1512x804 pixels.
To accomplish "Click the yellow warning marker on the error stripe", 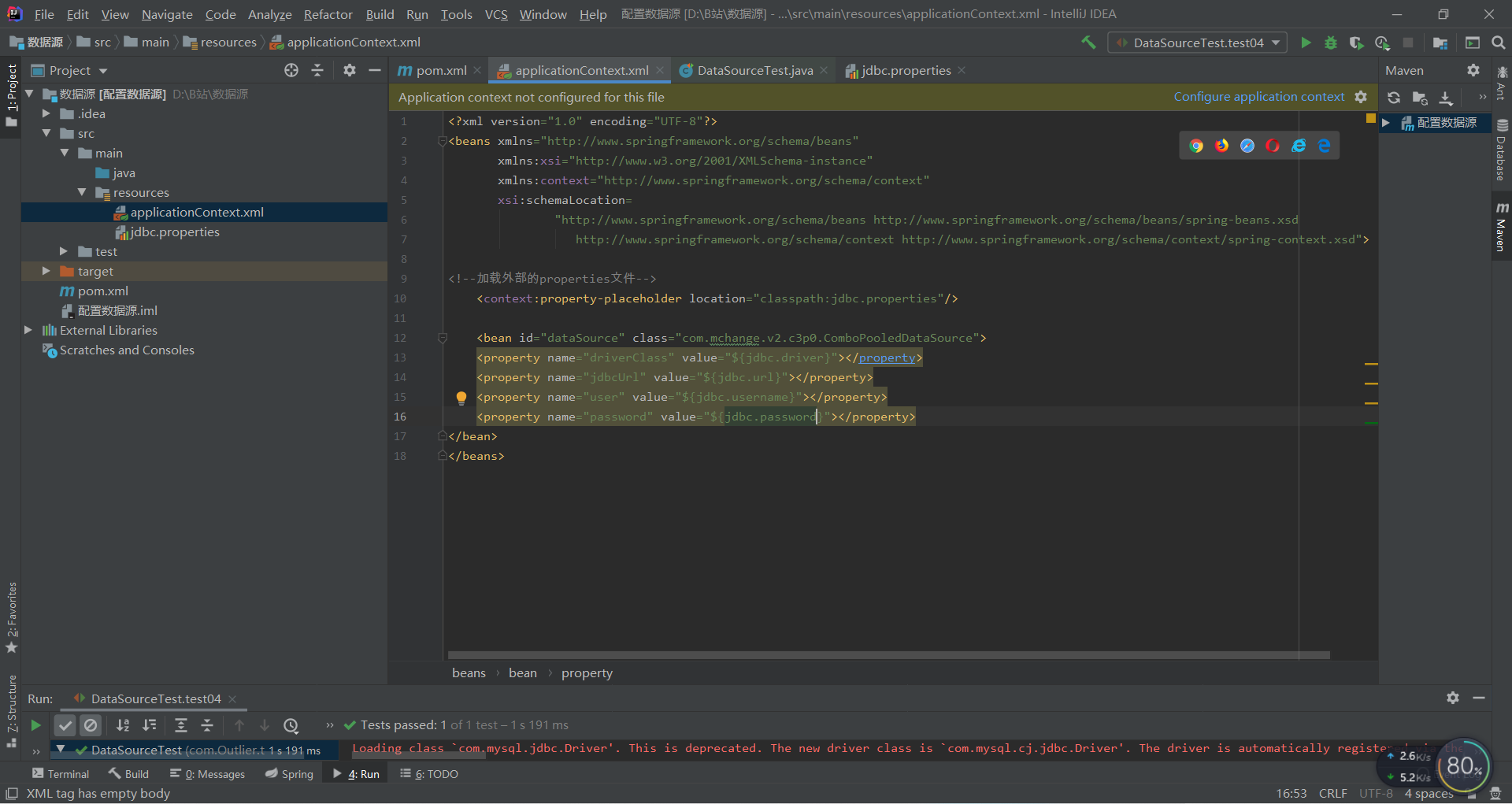I will pos(1371,118).
